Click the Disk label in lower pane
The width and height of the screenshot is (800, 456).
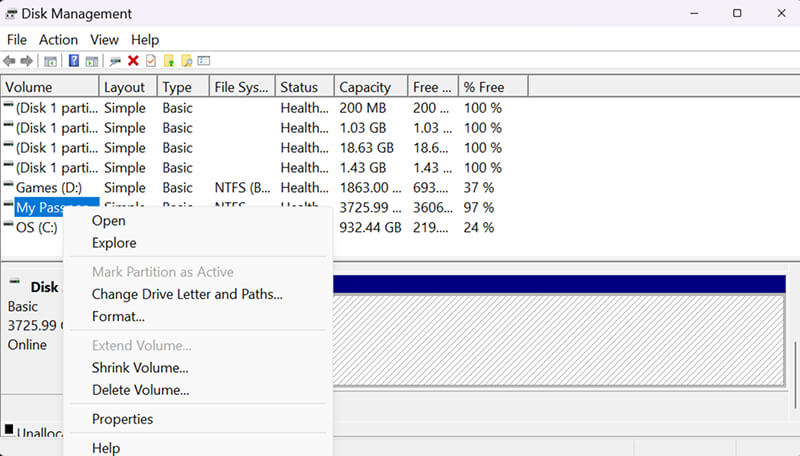(44, 287)
